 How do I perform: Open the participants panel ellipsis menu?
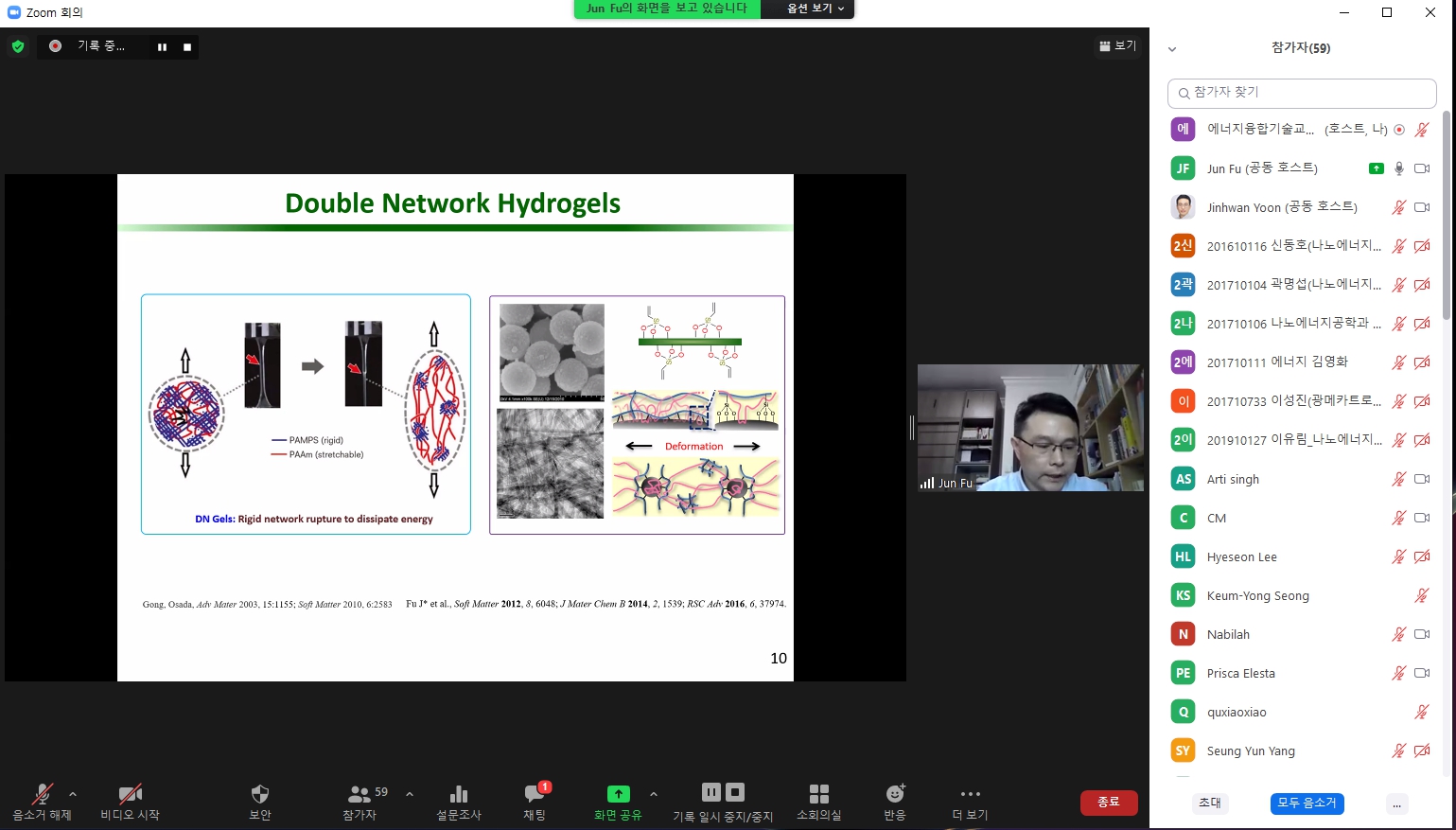point(1396,804)
